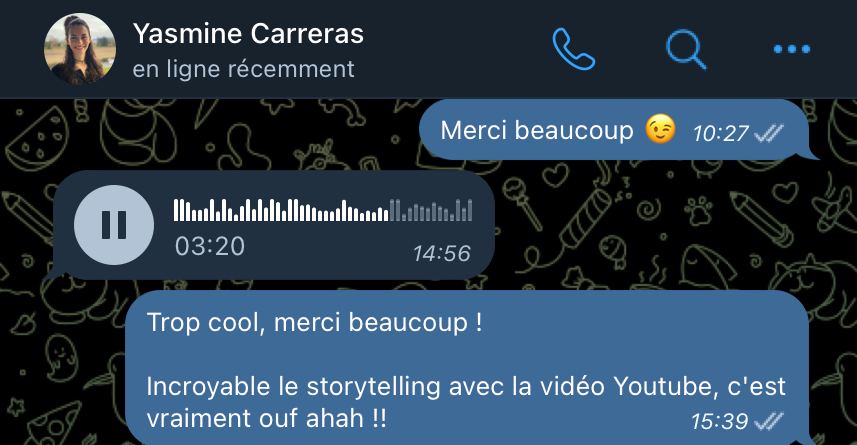Click the winking emoji in the message
Screen dimensions: 857x445
pos(660,130)
